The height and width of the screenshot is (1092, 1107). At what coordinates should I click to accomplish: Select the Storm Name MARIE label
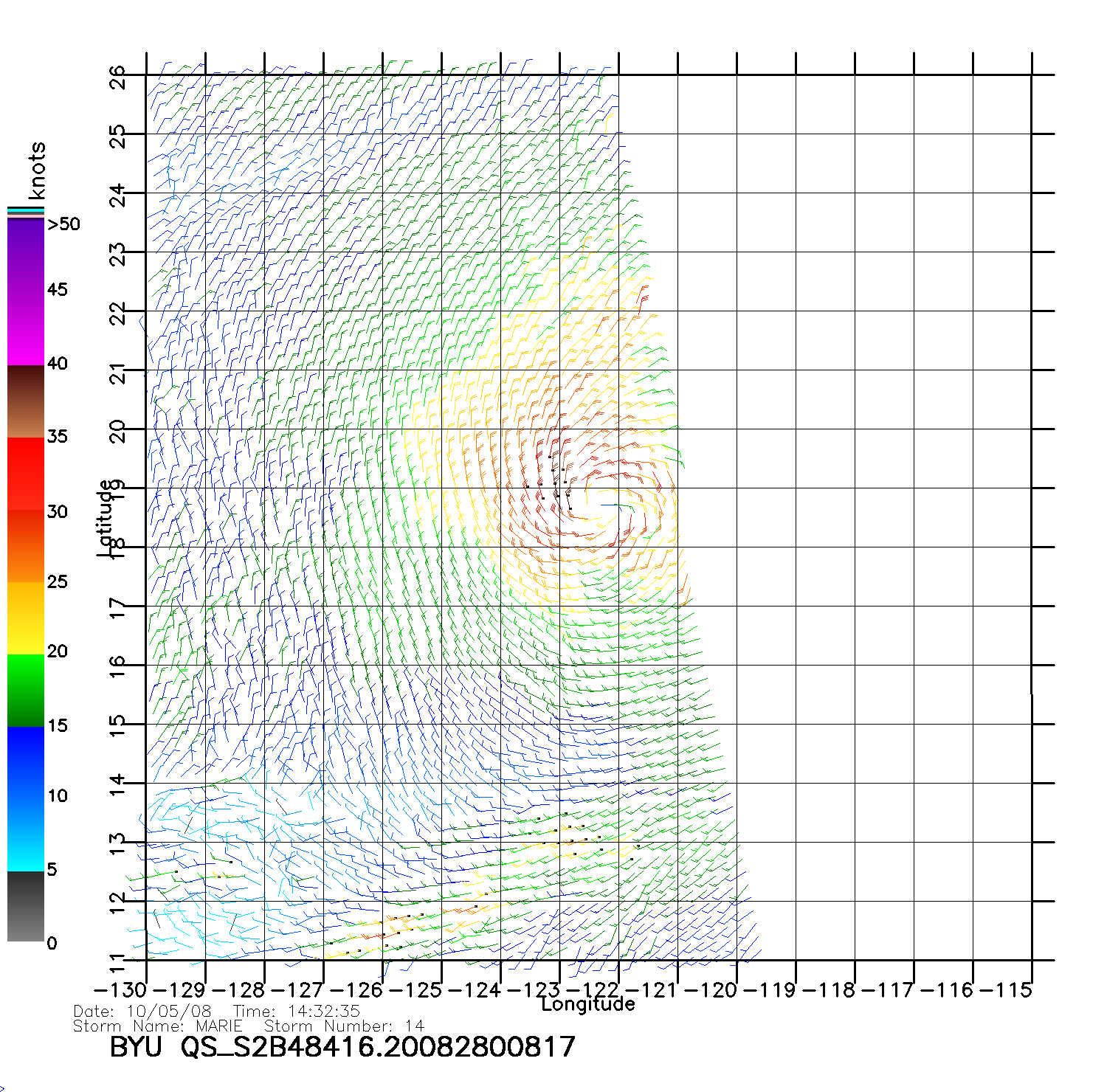[158, 1026]
